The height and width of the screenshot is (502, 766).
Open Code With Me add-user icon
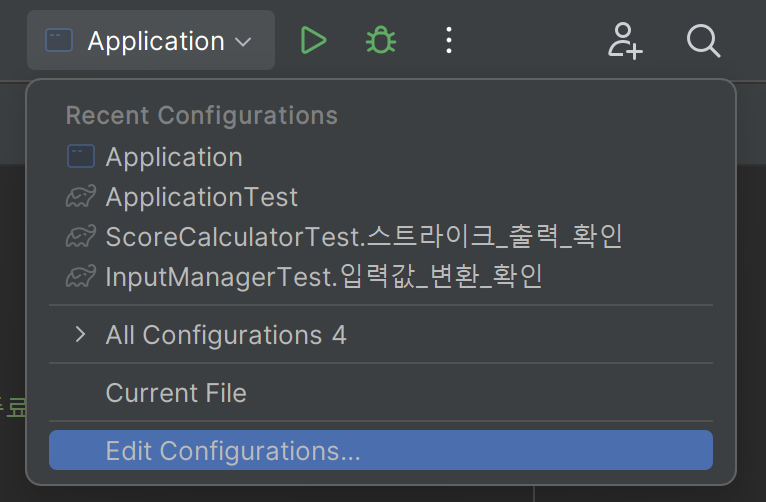click(x=625, y=41)
